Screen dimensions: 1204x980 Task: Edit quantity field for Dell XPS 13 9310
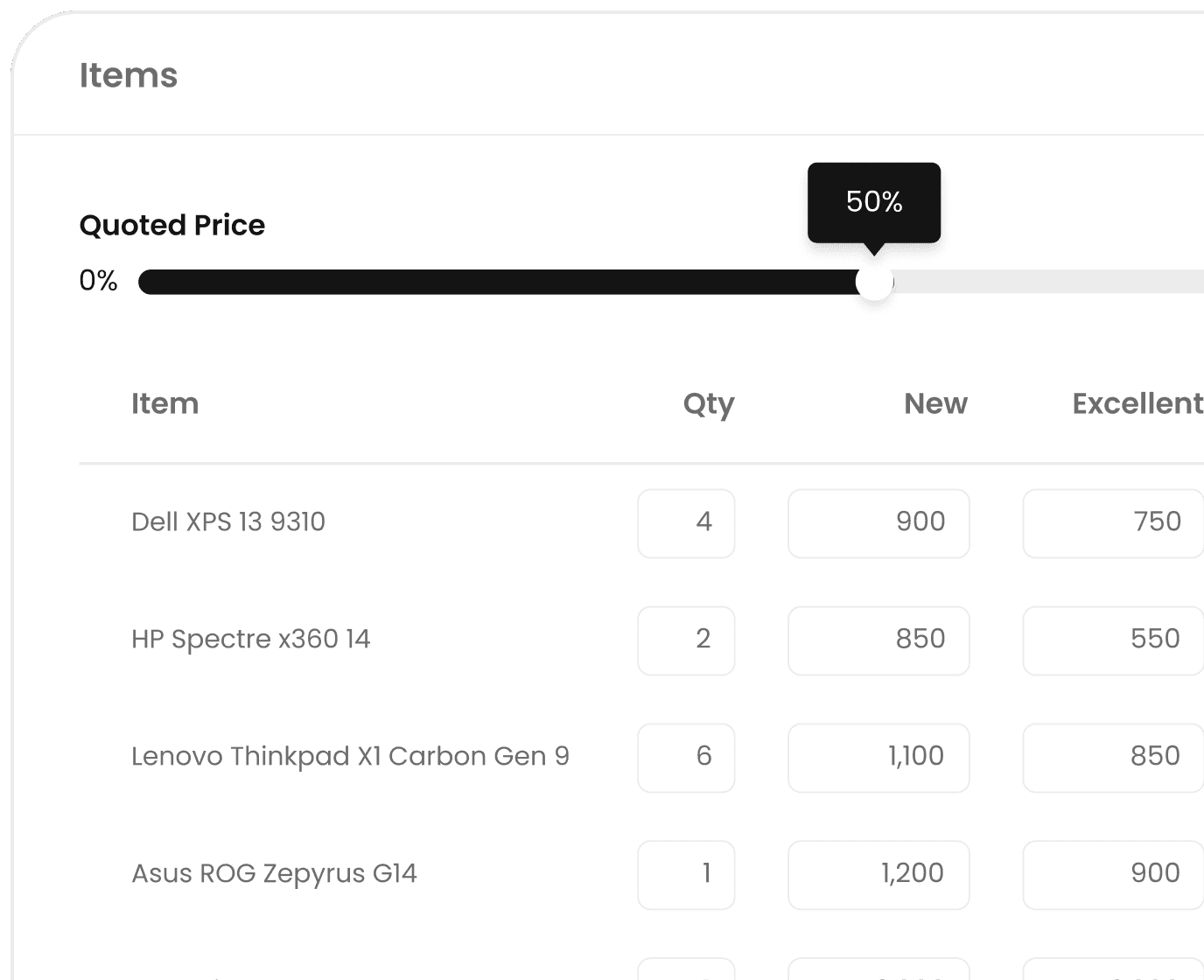tap(686, 523)
